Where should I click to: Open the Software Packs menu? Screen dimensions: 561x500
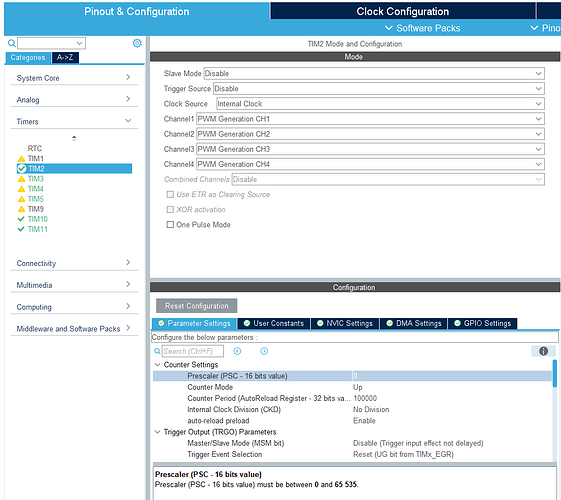422,28
